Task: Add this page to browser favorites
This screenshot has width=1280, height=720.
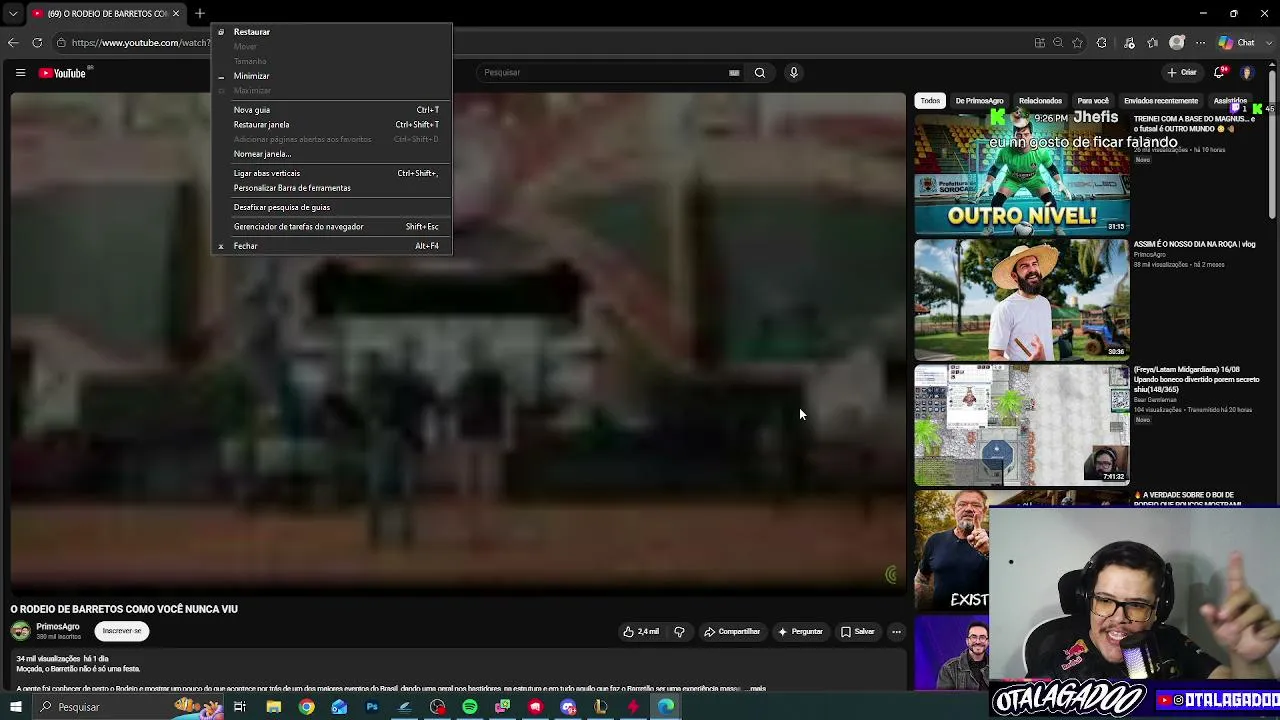Action: (x=1077, y=43)
